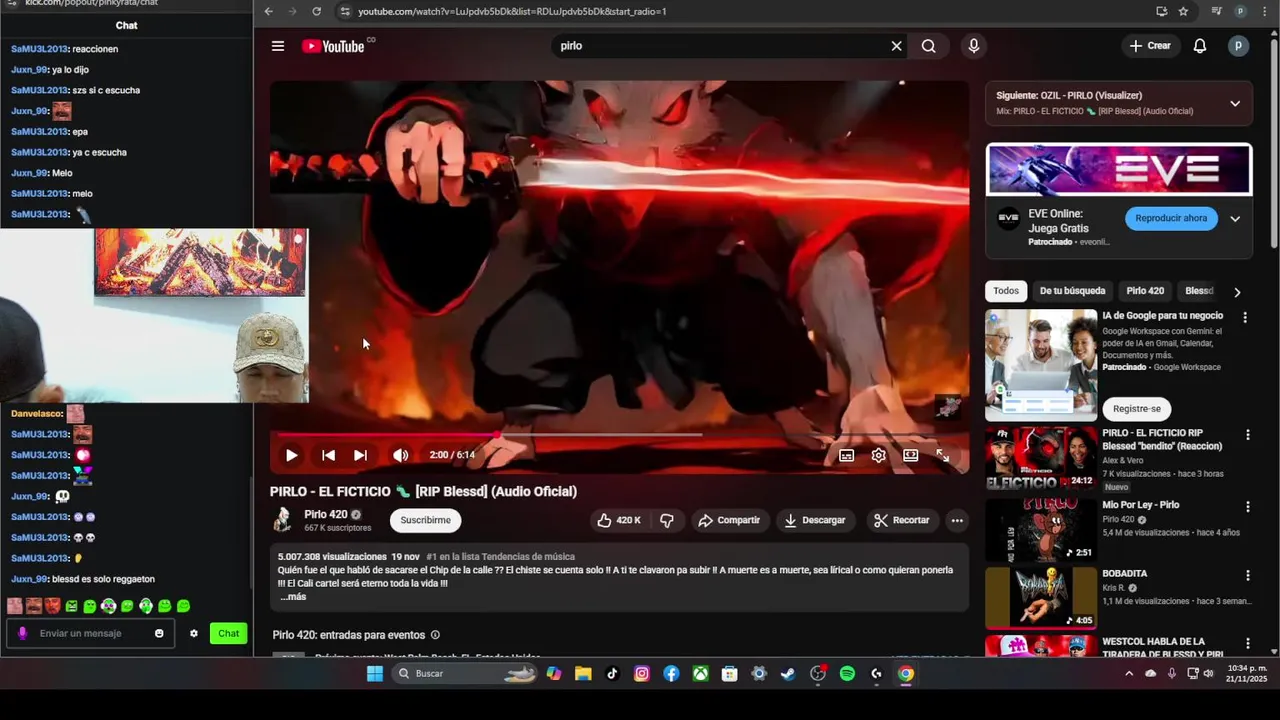Share the video via Compartir
1280x720 pixels.
729,520
